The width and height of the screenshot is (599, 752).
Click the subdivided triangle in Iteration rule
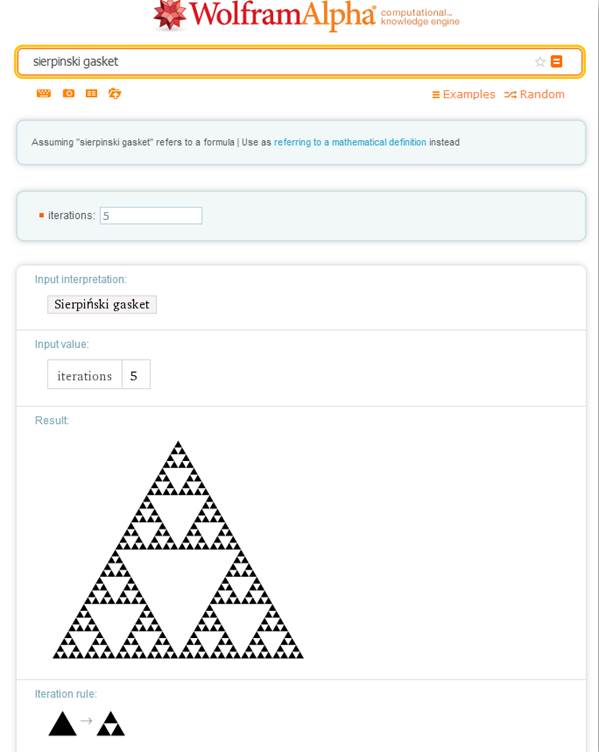tap(111, 724)
